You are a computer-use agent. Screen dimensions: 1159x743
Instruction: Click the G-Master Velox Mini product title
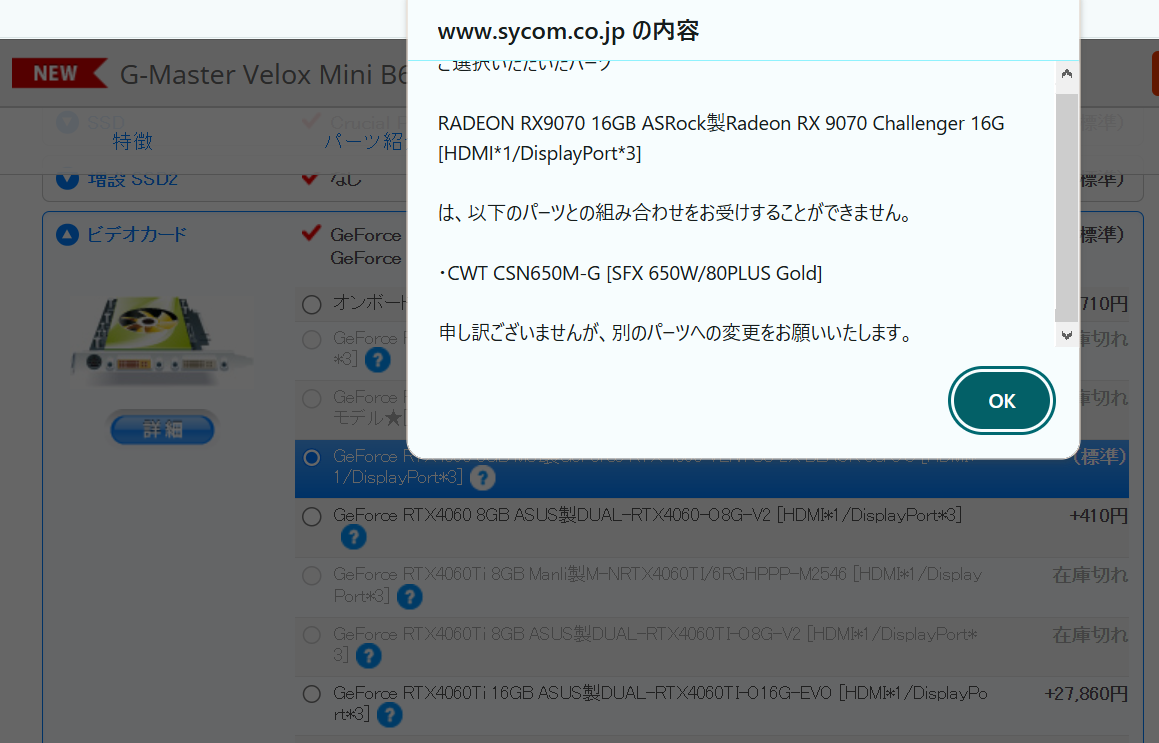[x=264, y=75]
